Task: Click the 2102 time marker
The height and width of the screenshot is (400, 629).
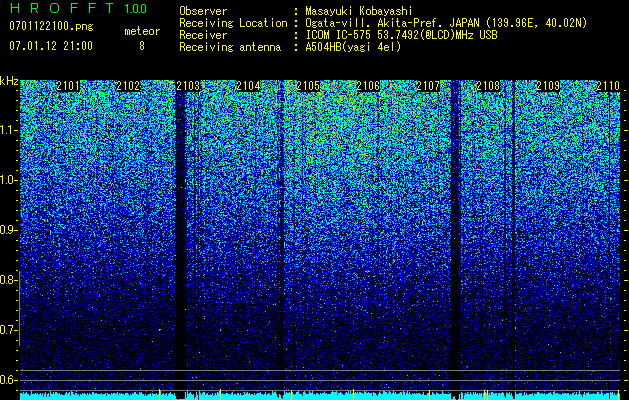Action: pyautogui.click(x=128, y=86)
